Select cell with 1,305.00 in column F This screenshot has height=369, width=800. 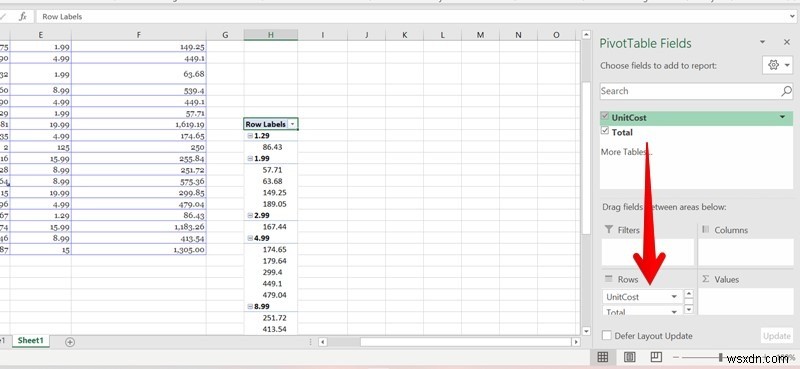(x=139, y=250)
